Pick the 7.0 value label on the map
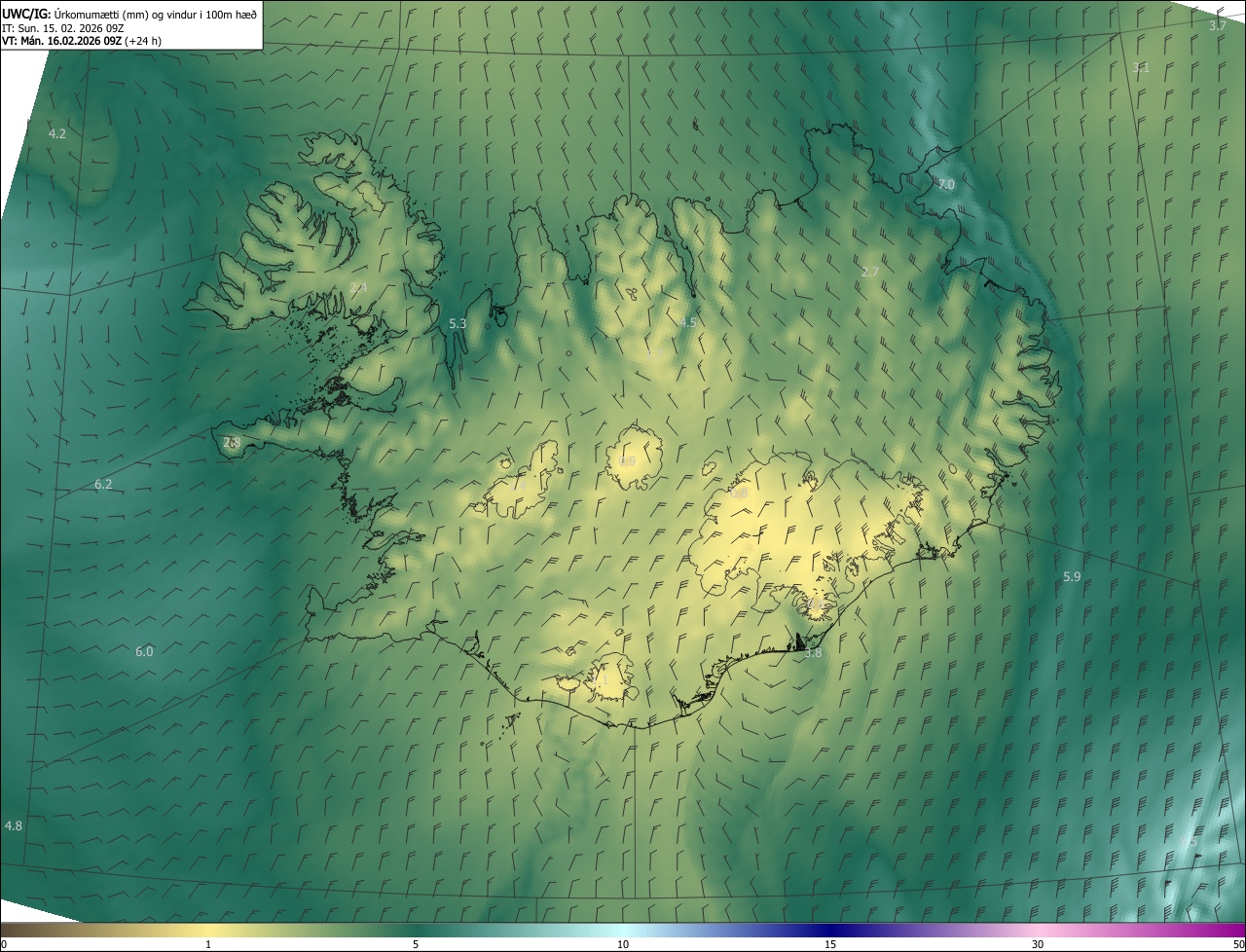 click(x=946, y=184)
